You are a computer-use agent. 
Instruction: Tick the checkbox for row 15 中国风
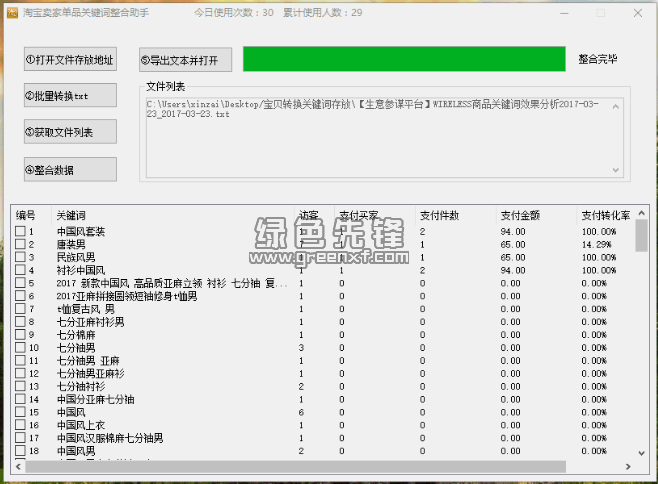(20, 412)
